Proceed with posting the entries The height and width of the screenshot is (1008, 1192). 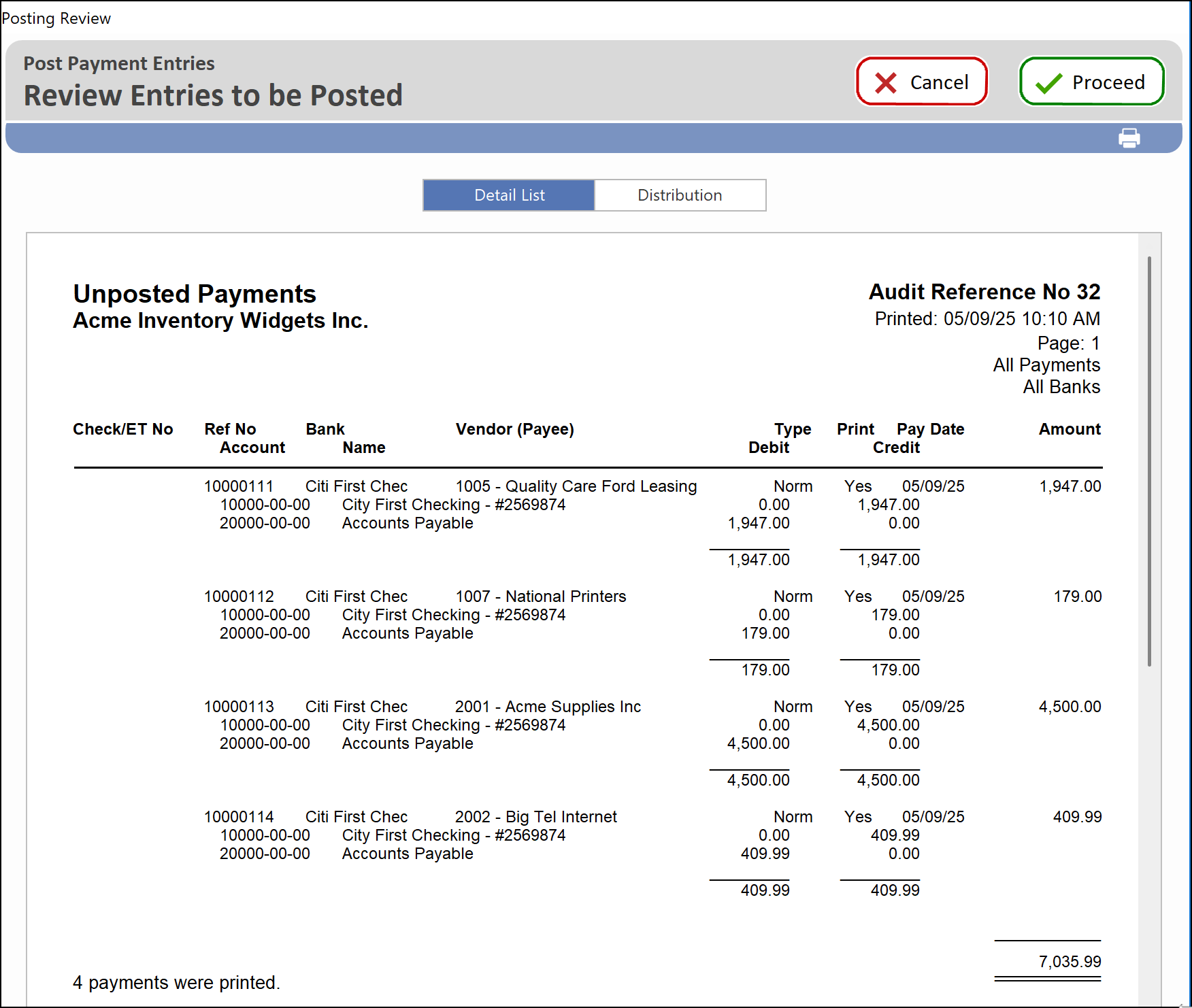[x=1091, y=82]
